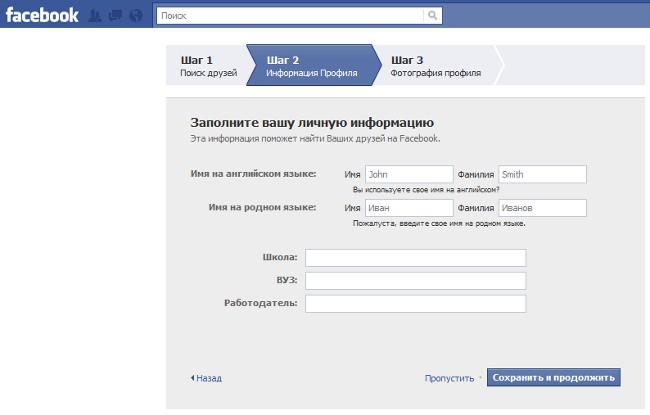Viewport: 650px width, 415px height.
Task: Click English last name field Smith
Action: coord(543,174)
